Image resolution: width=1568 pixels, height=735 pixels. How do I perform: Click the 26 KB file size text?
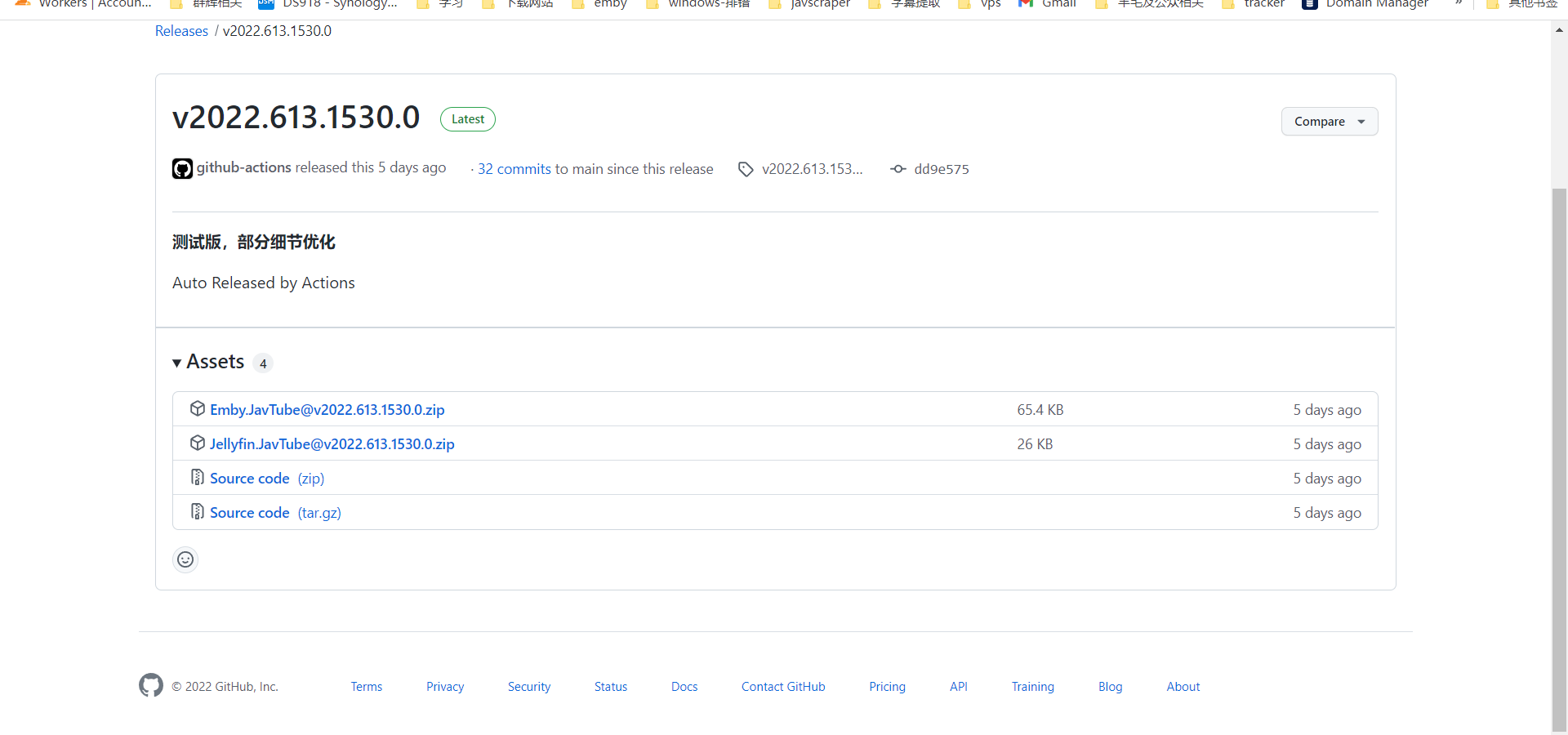(x=1035, y=444)
